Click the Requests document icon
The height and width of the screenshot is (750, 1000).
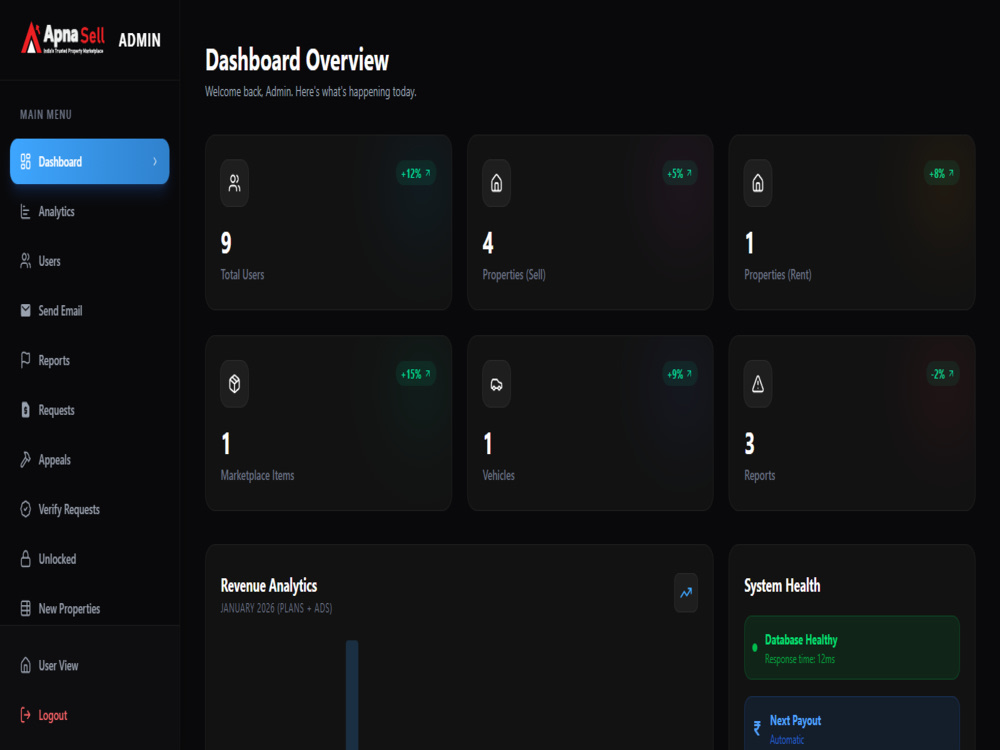click(x=26, y=410)
